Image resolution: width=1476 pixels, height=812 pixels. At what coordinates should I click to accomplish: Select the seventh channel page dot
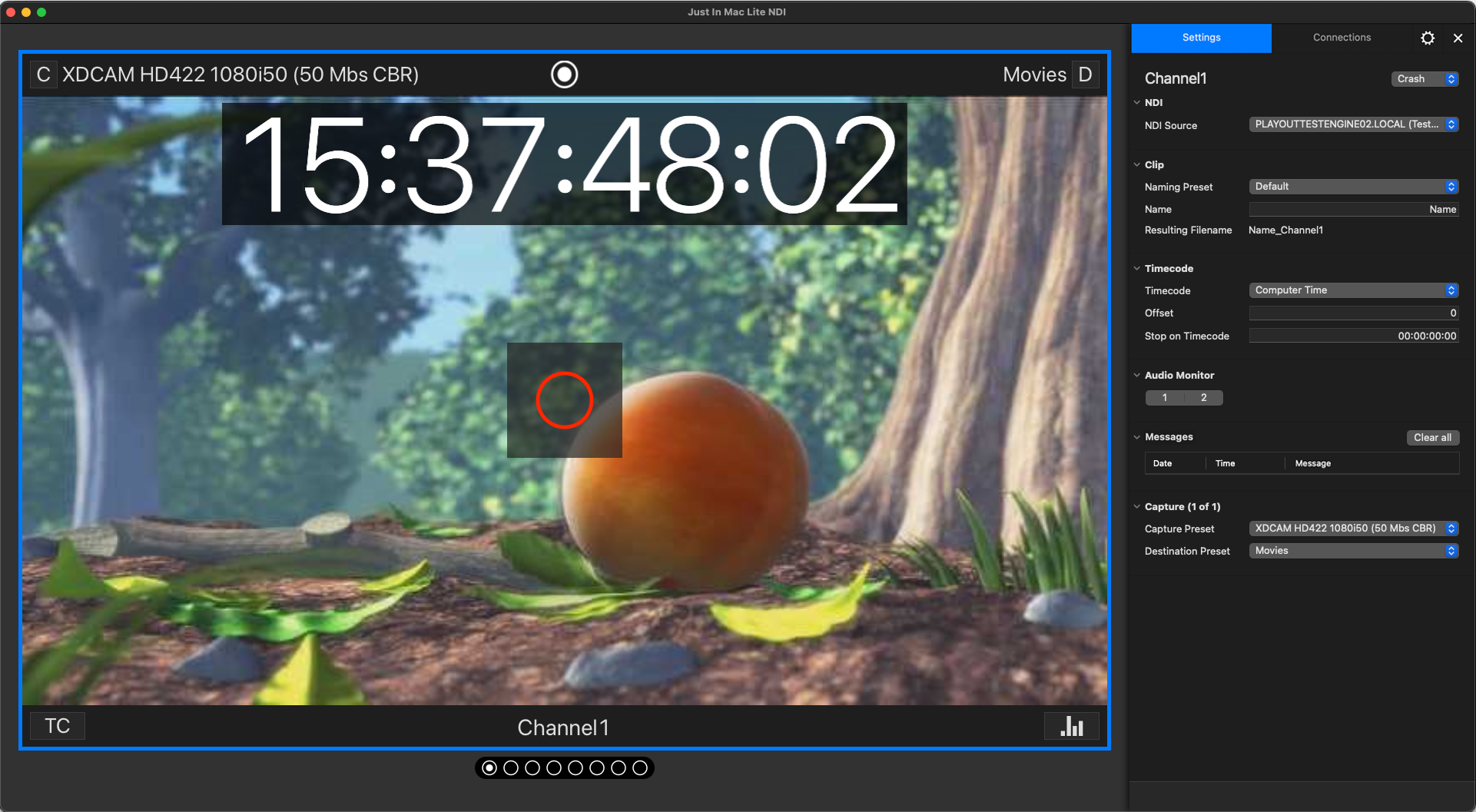pyautogui.click(x=619, y=767)
